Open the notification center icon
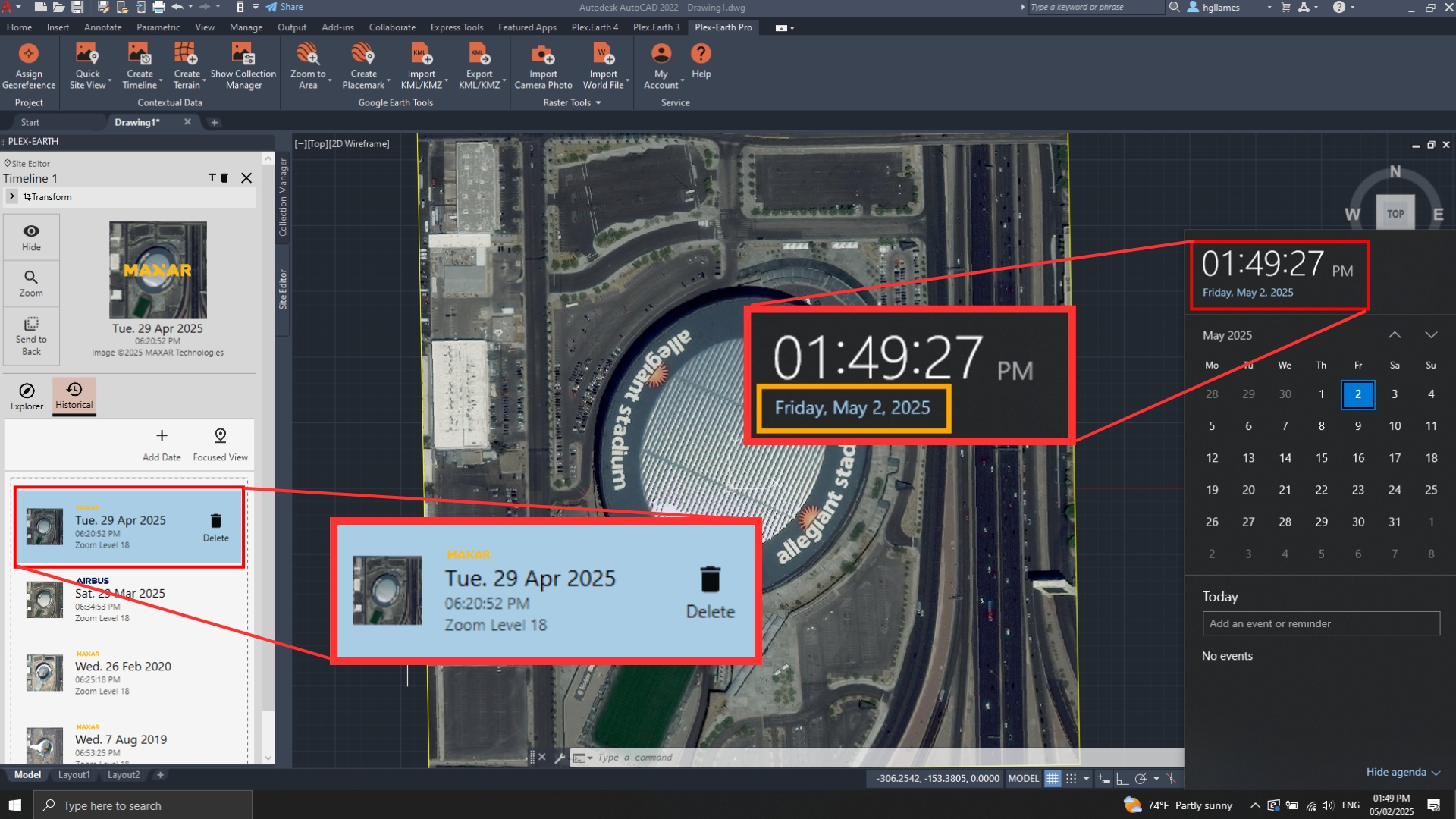The height and width of the screenshot is (819, 1456). 1433,805
